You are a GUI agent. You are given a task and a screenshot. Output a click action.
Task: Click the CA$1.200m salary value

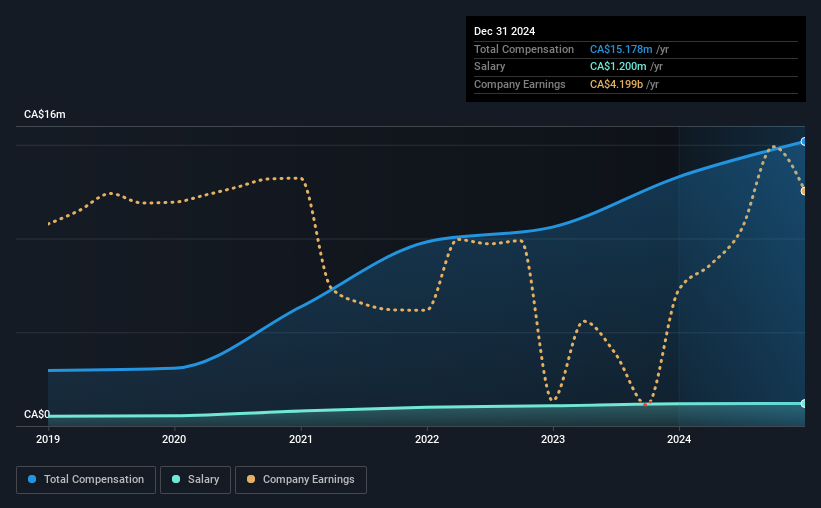click(618, 67)
